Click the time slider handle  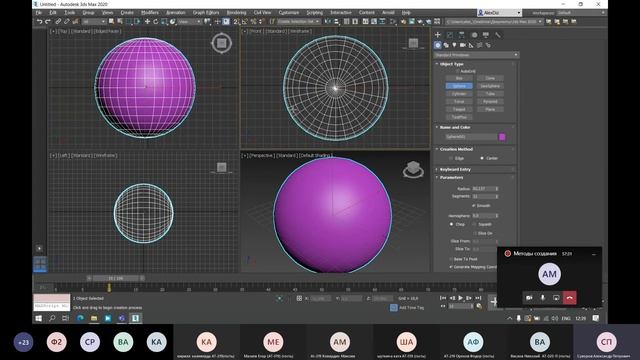[116, 278]
